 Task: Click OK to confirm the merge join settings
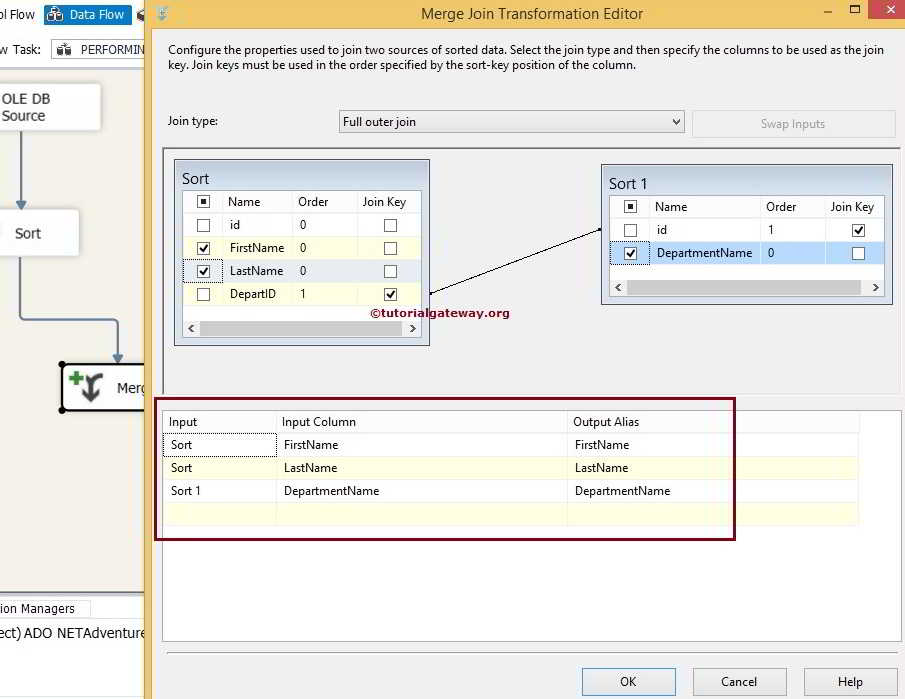coord(628,680)
